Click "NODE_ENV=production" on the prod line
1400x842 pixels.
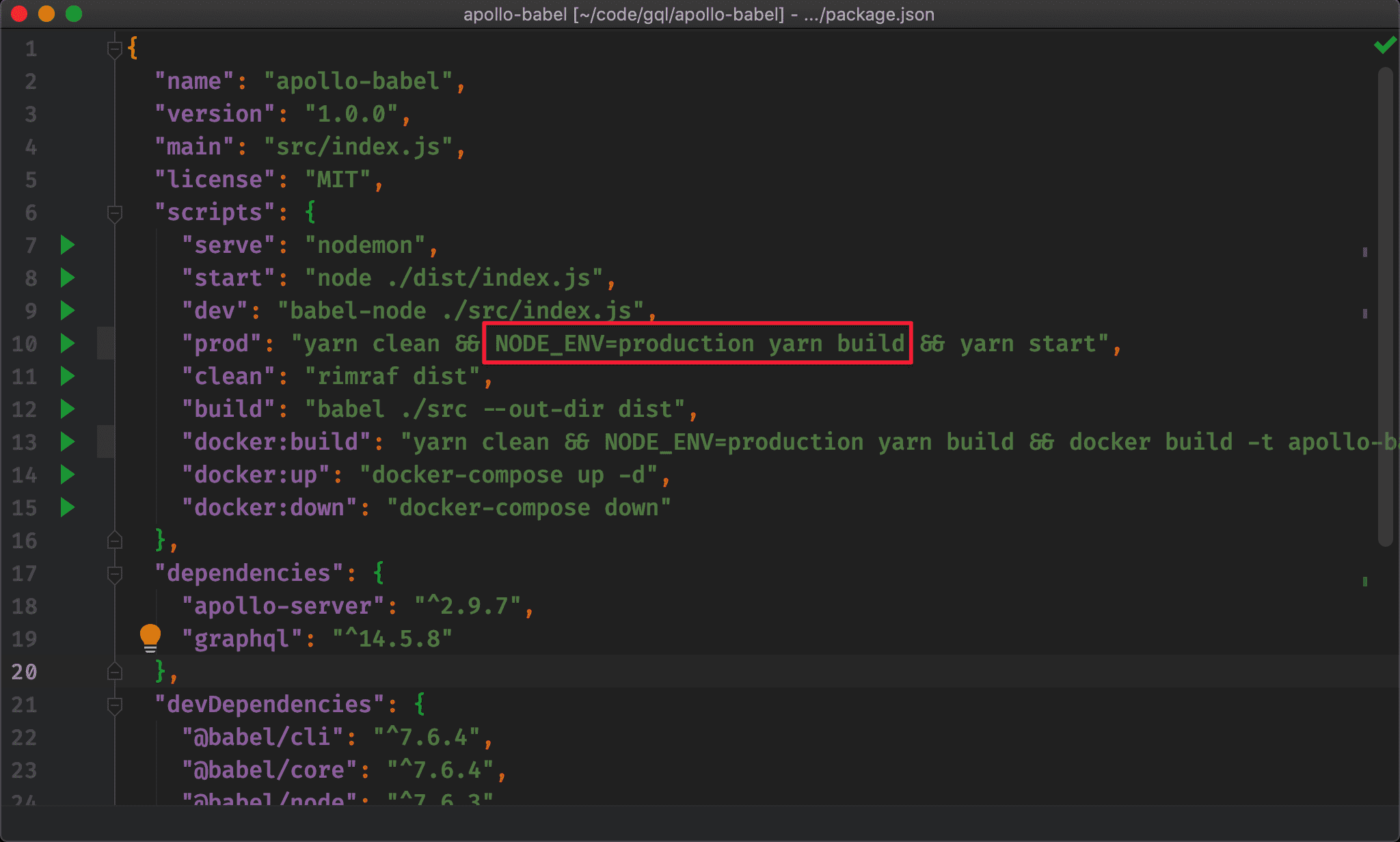point(625,344)
